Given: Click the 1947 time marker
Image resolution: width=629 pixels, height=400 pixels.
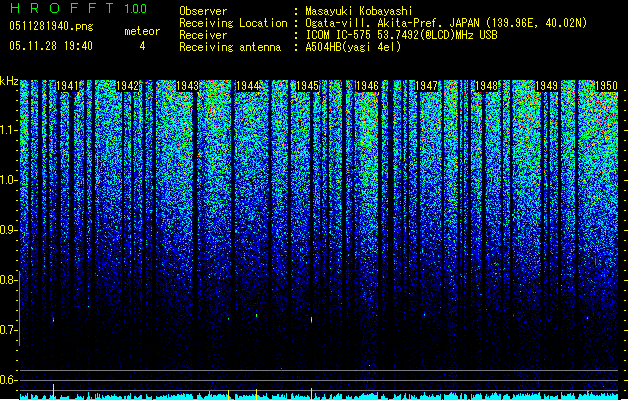Looking at the screenshot, I should [426, 86].
